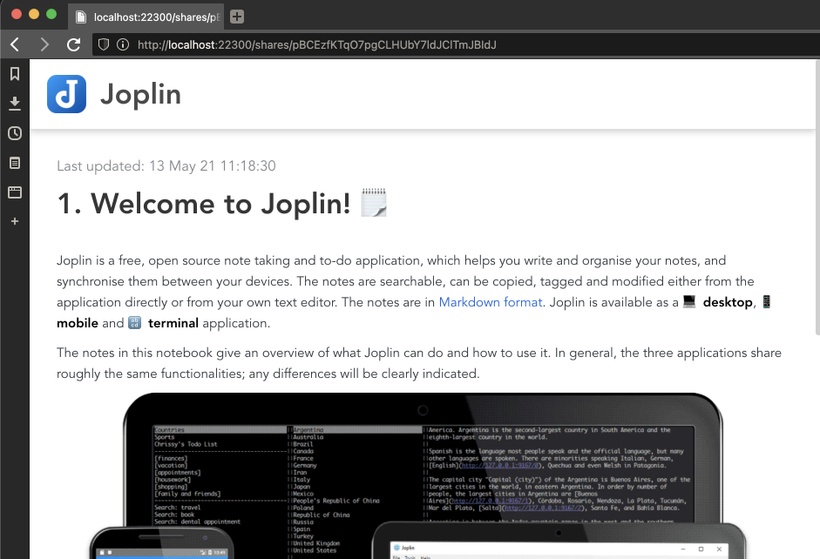Image resolution: width=820 pixels, height=559 pixels.
Task: Open the Window panel in the sidebar
Action: pyautogui.click(x=15, y=191)
